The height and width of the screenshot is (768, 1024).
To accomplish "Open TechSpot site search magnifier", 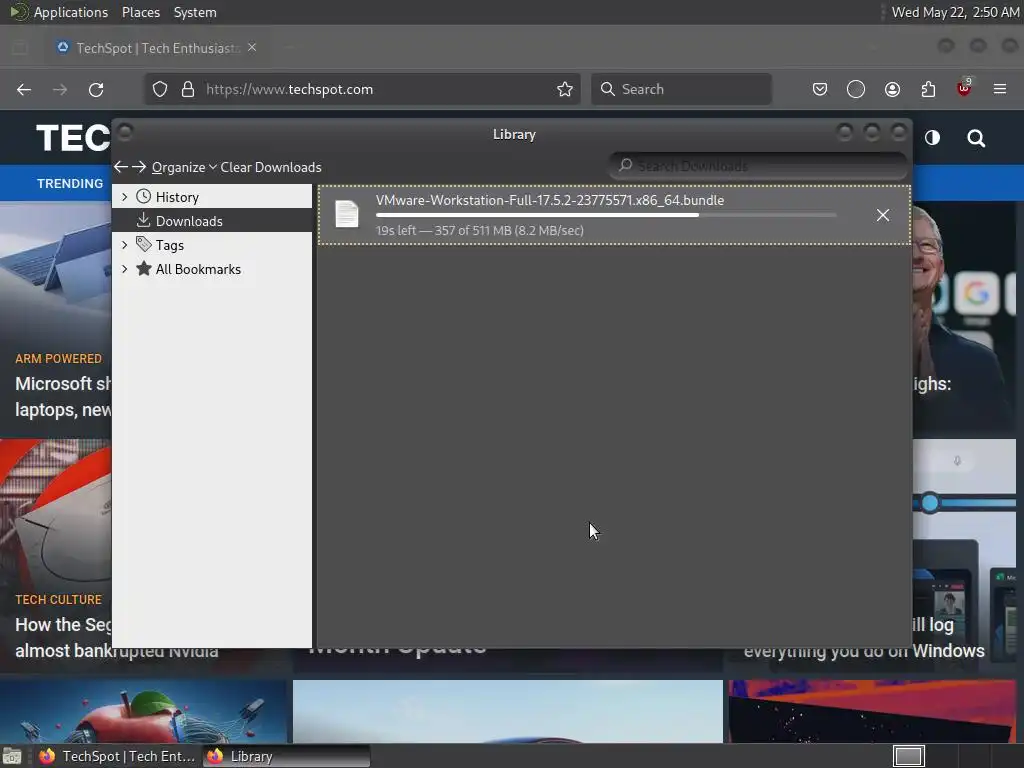I will pos(976,138).
